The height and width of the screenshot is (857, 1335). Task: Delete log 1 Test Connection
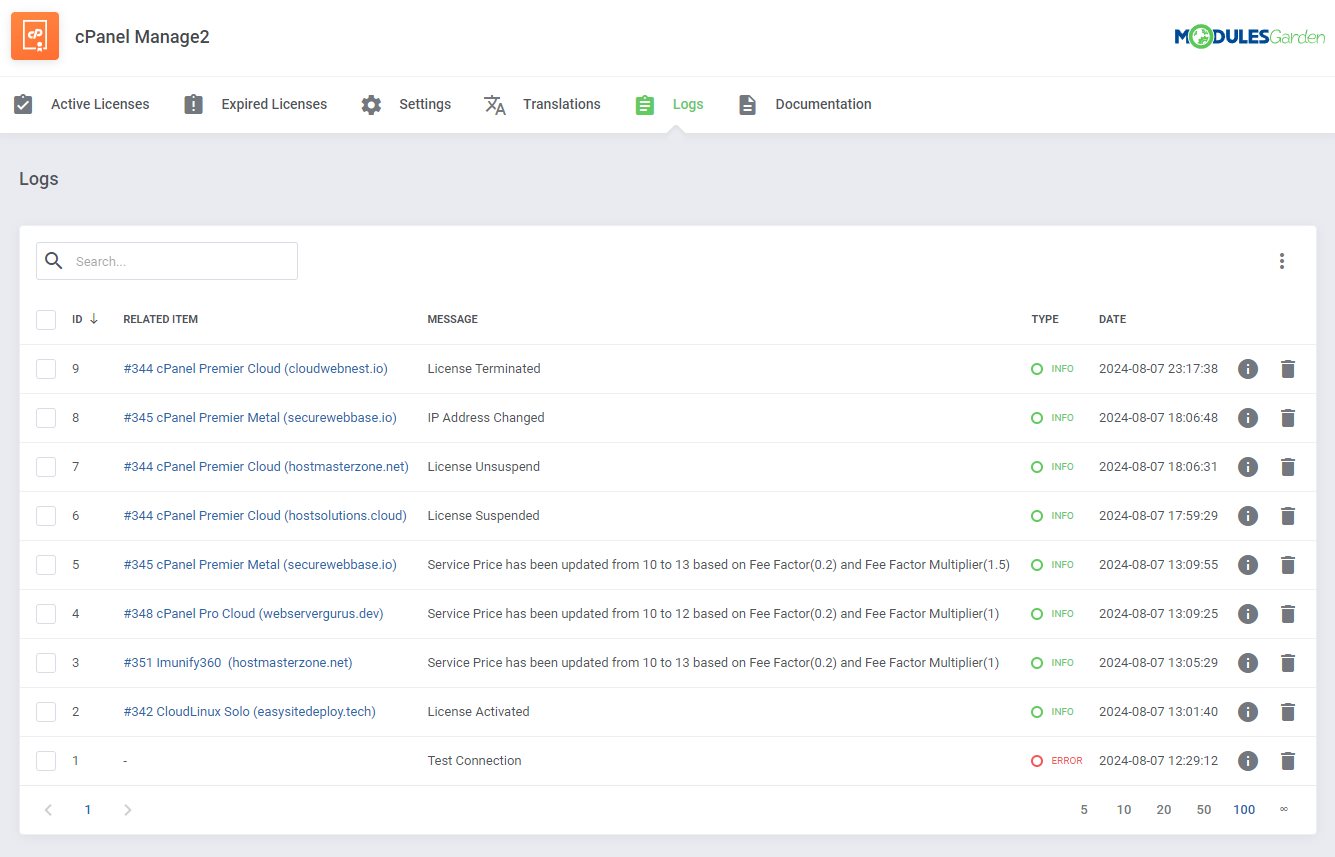pos(1288,761)
